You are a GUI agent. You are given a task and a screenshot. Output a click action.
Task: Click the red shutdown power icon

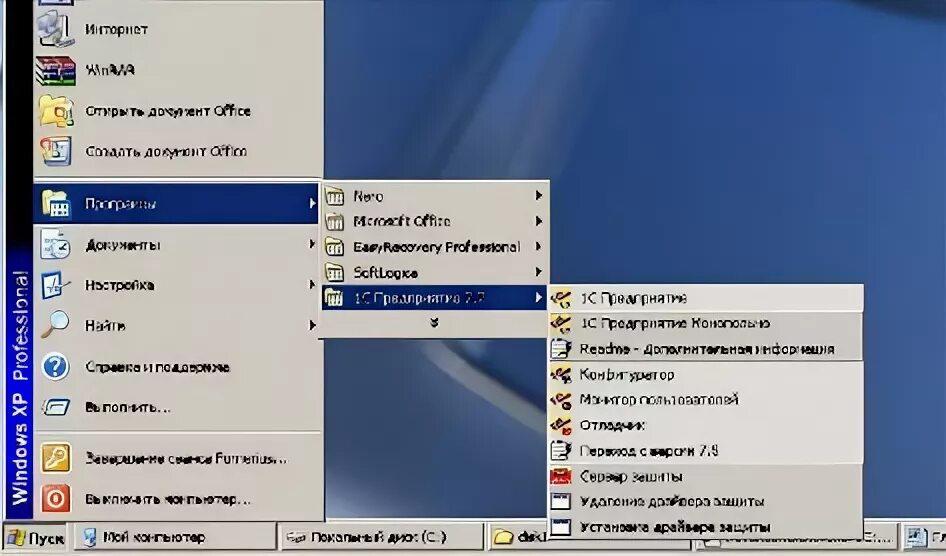(x=56, y=499)
